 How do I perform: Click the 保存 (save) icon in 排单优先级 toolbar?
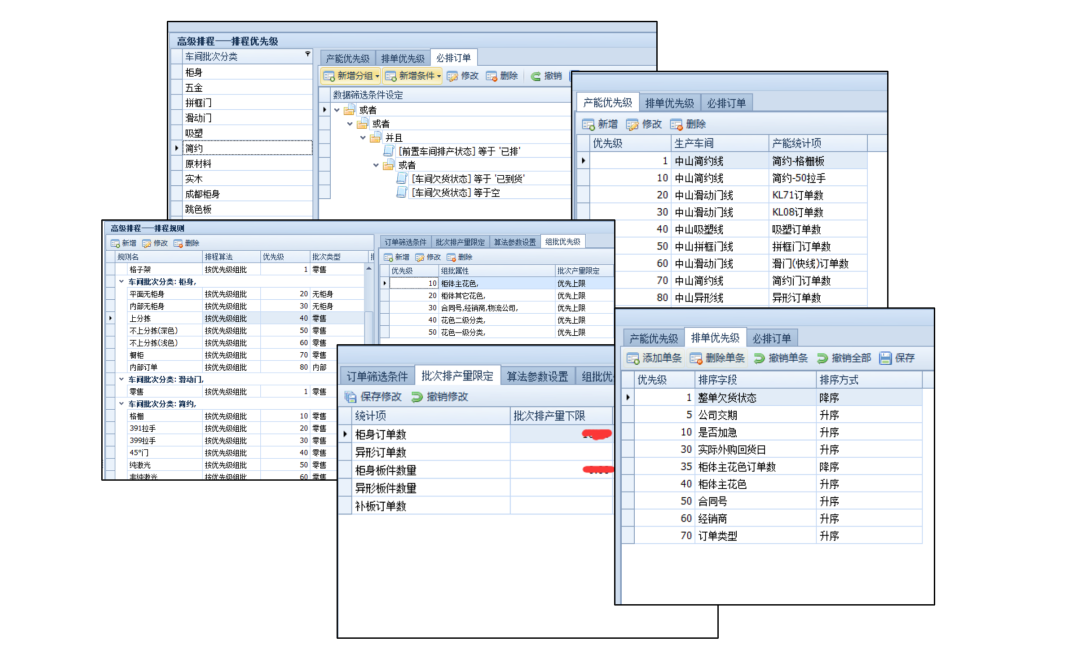pyautogui.click(x=885, y=358)
